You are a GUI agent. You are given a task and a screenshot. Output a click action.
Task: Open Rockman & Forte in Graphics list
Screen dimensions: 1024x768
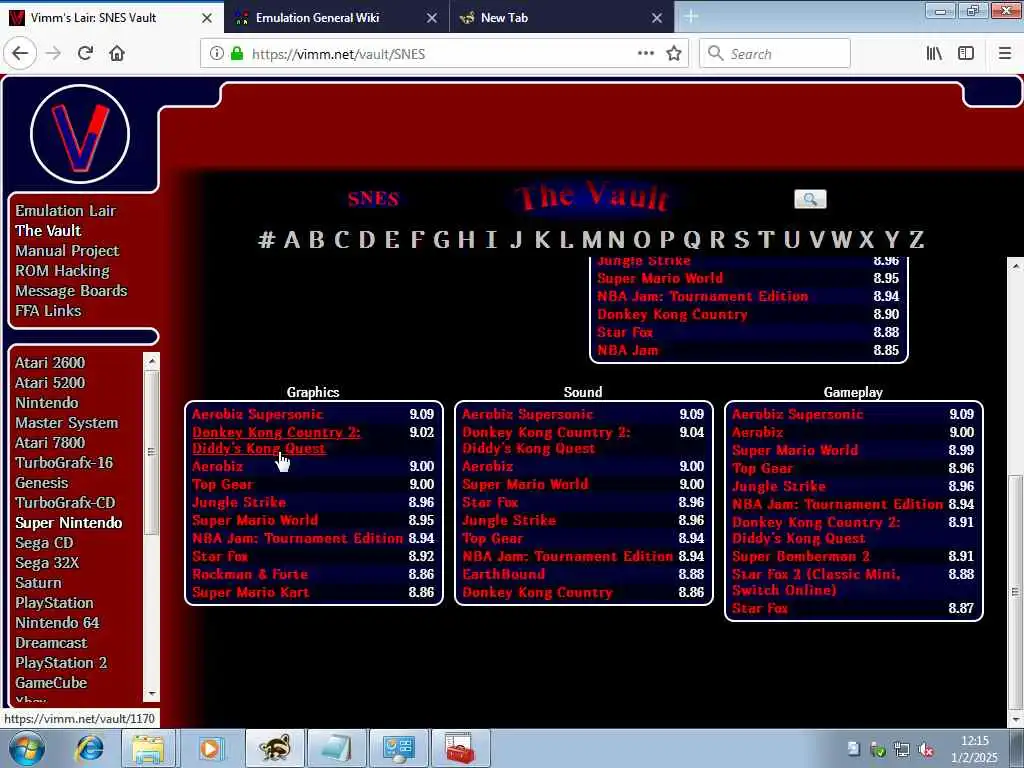pos(250,575)
